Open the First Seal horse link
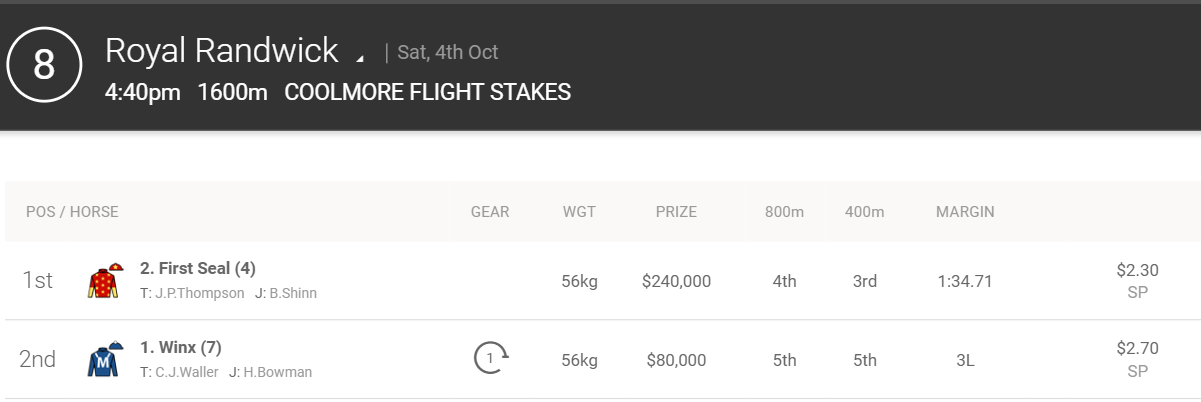Screen dimensions: 1201x402 click(198, 268)
